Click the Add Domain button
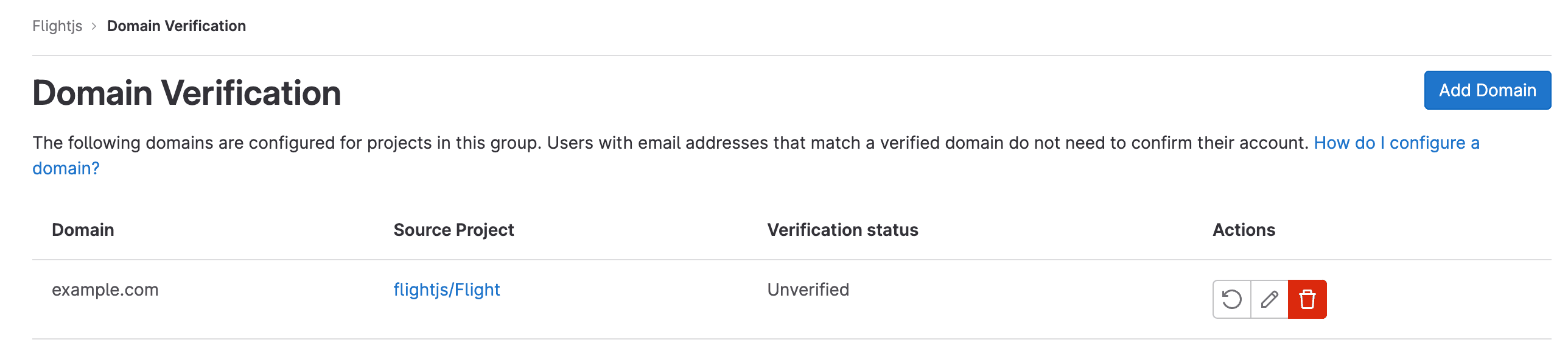The height and width of the screenshot is (345, 1568). click(1487, 90)
